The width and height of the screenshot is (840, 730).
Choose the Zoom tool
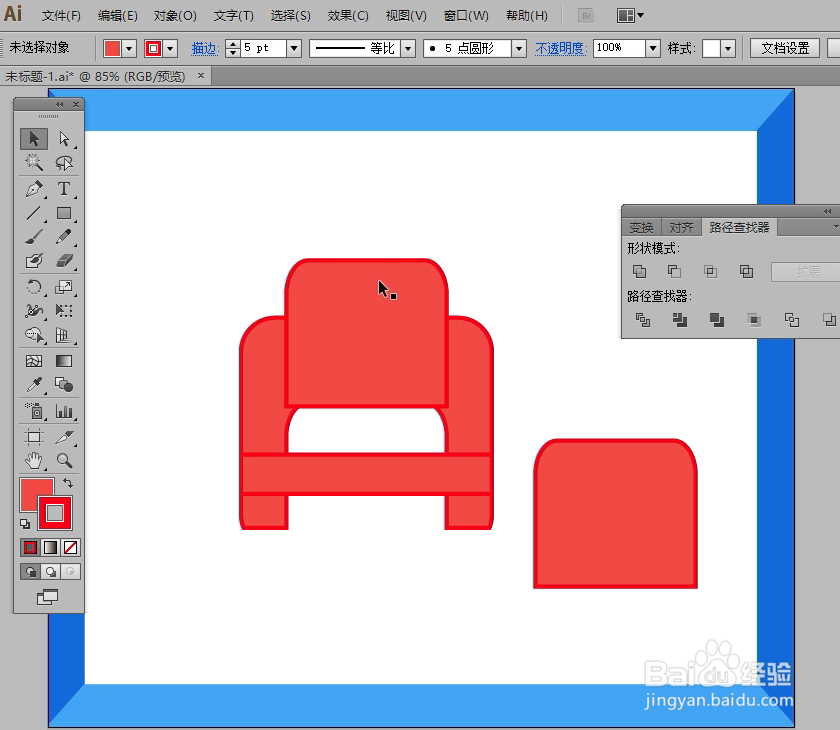[x=64, y=461]
